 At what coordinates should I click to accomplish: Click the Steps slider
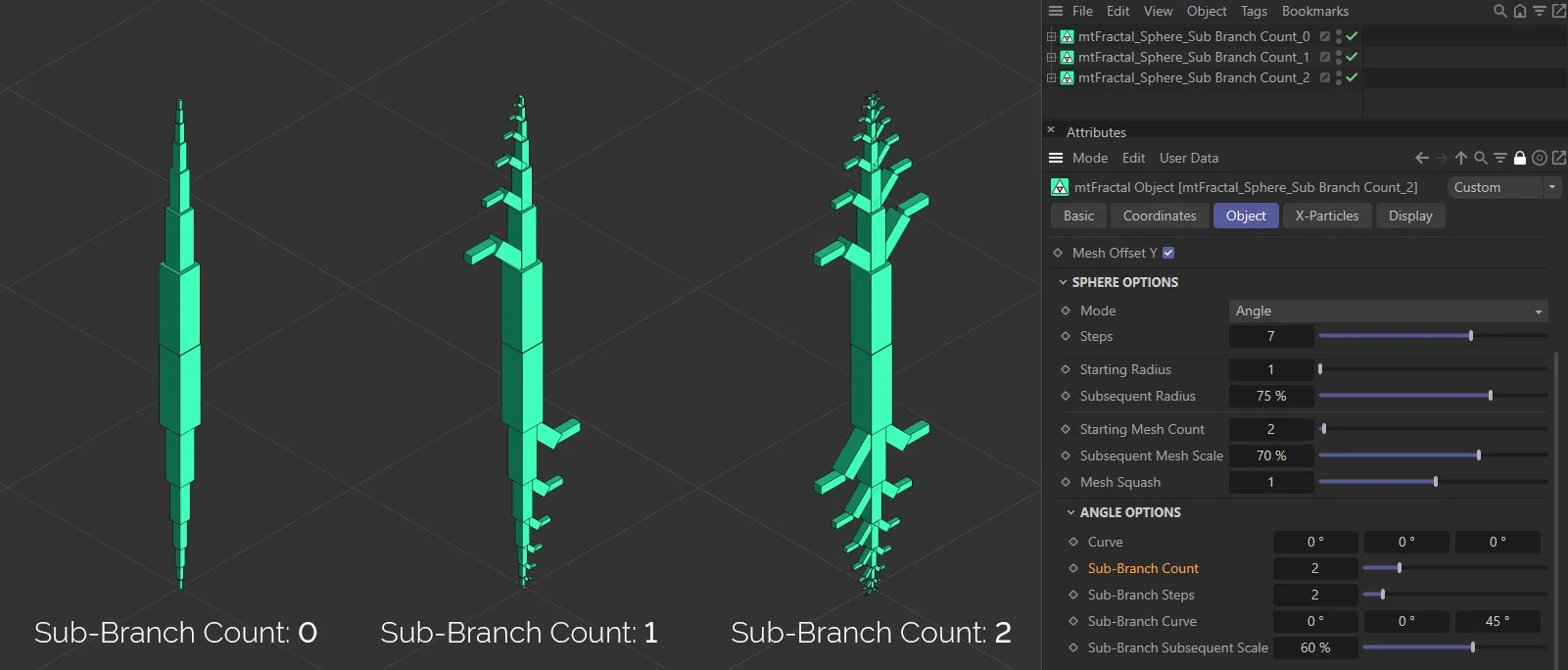(1433, 336)
